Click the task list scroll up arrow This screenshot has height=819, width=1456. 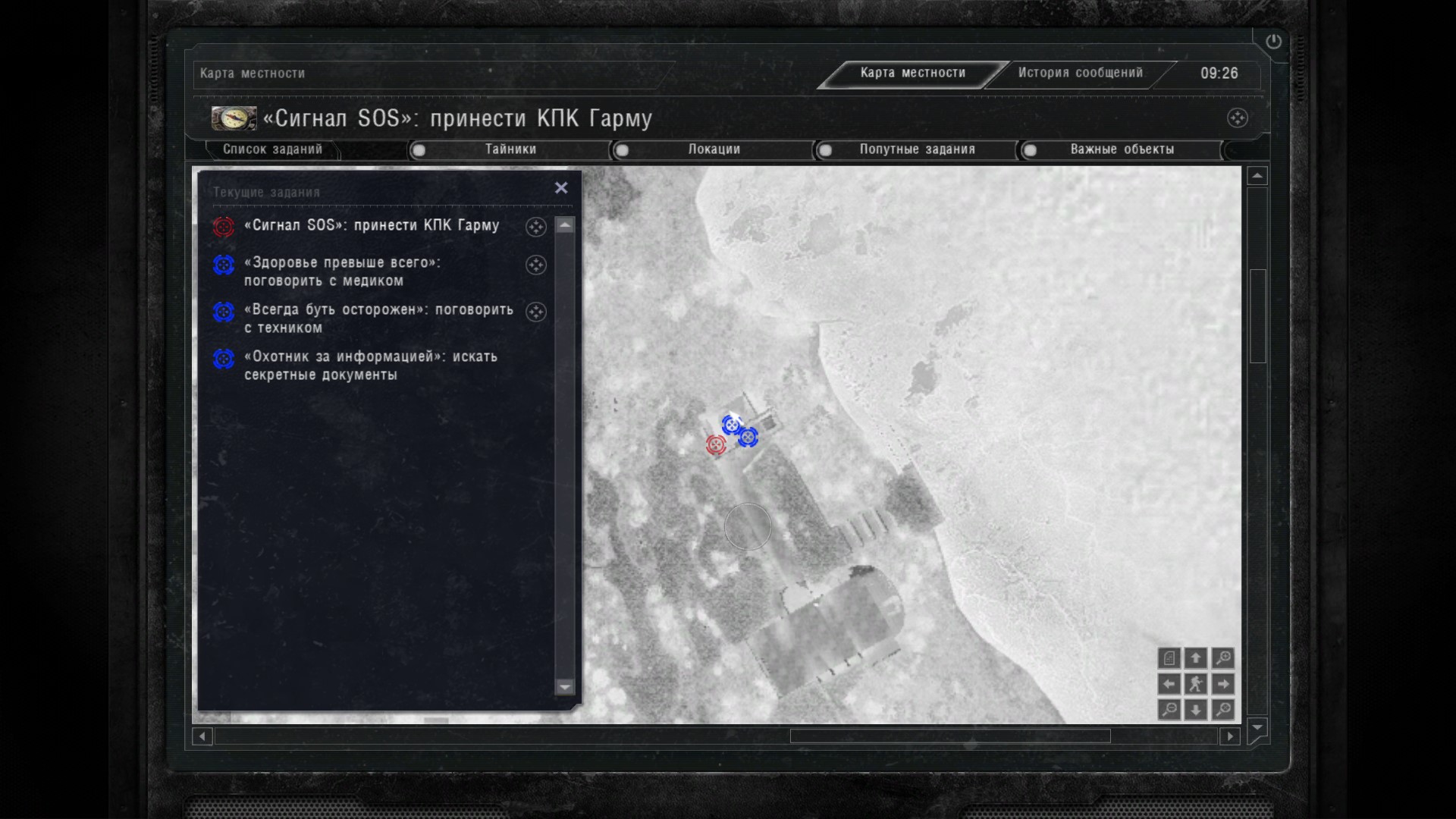565,225
